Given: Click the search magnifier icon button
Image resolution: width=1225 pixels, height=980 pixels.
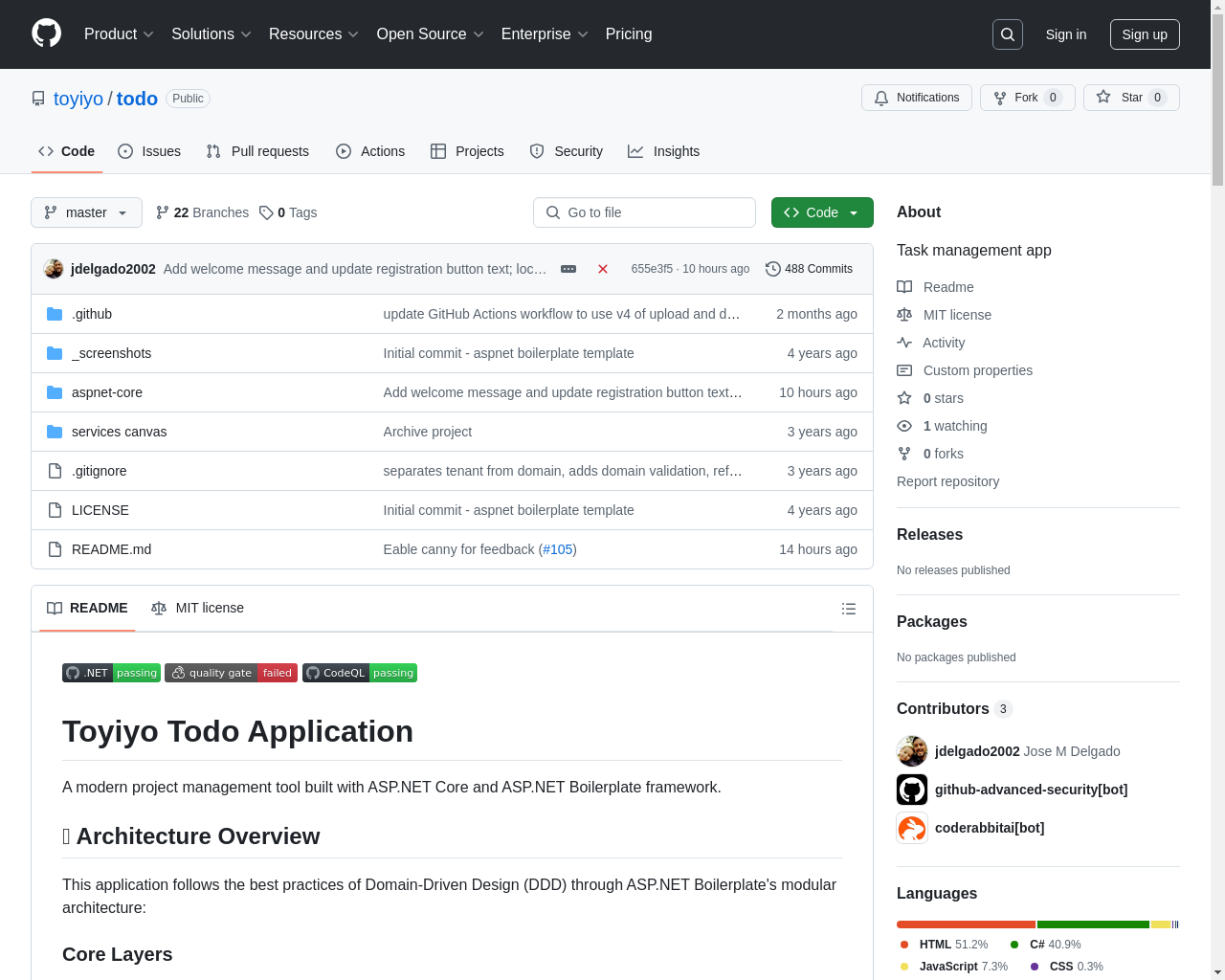Looking at the screenshot, I should 1008,34.
